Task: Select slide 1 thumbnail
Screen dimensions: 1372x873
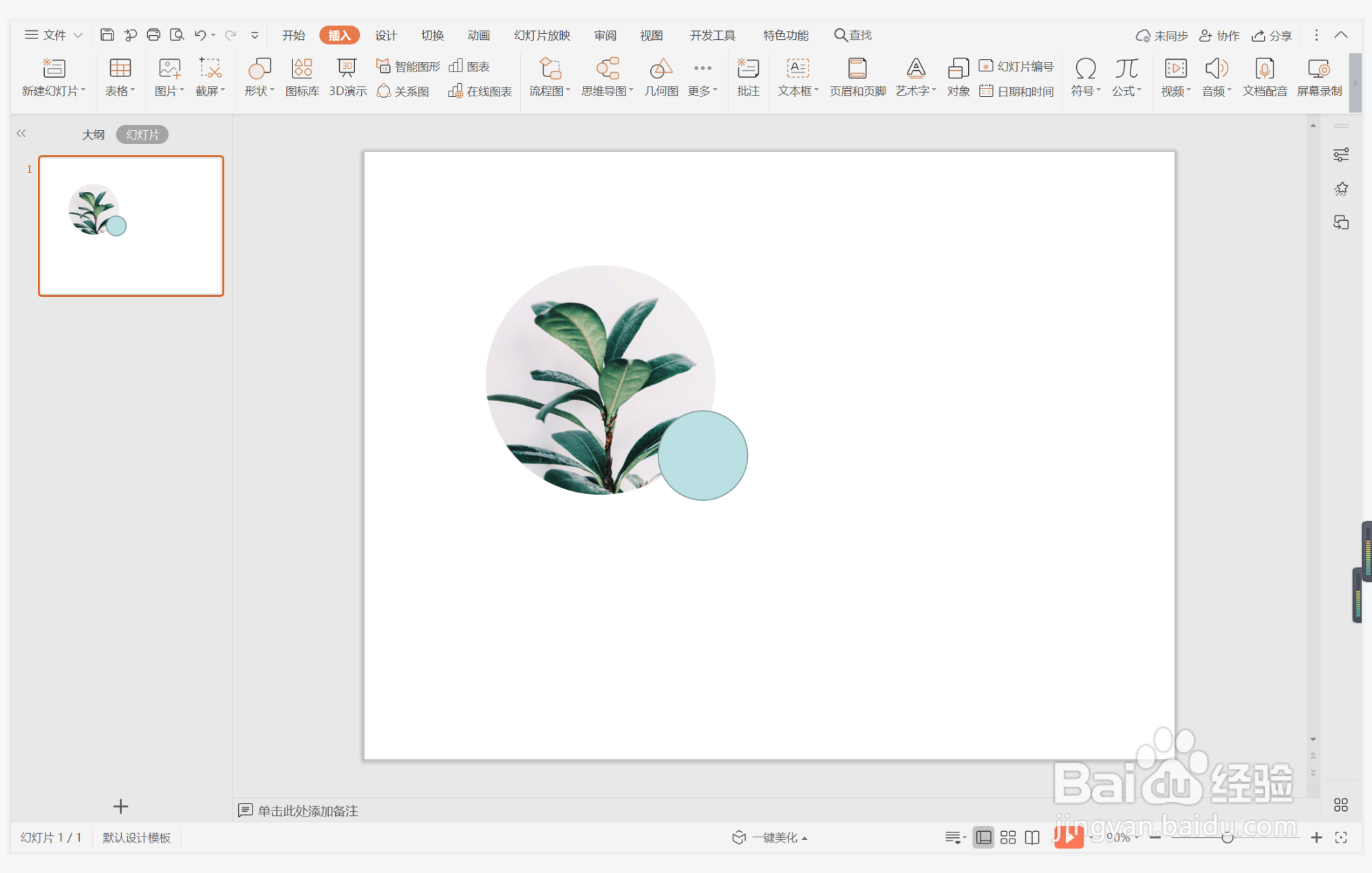Action: (131, 226)
